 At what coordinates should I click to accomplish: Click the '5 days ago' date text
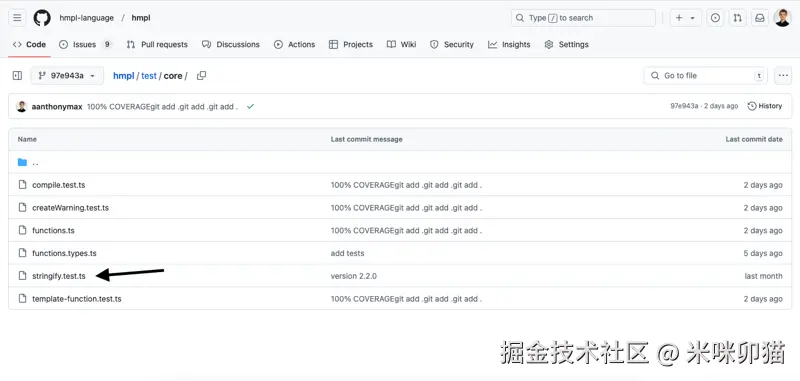(763, 253)
